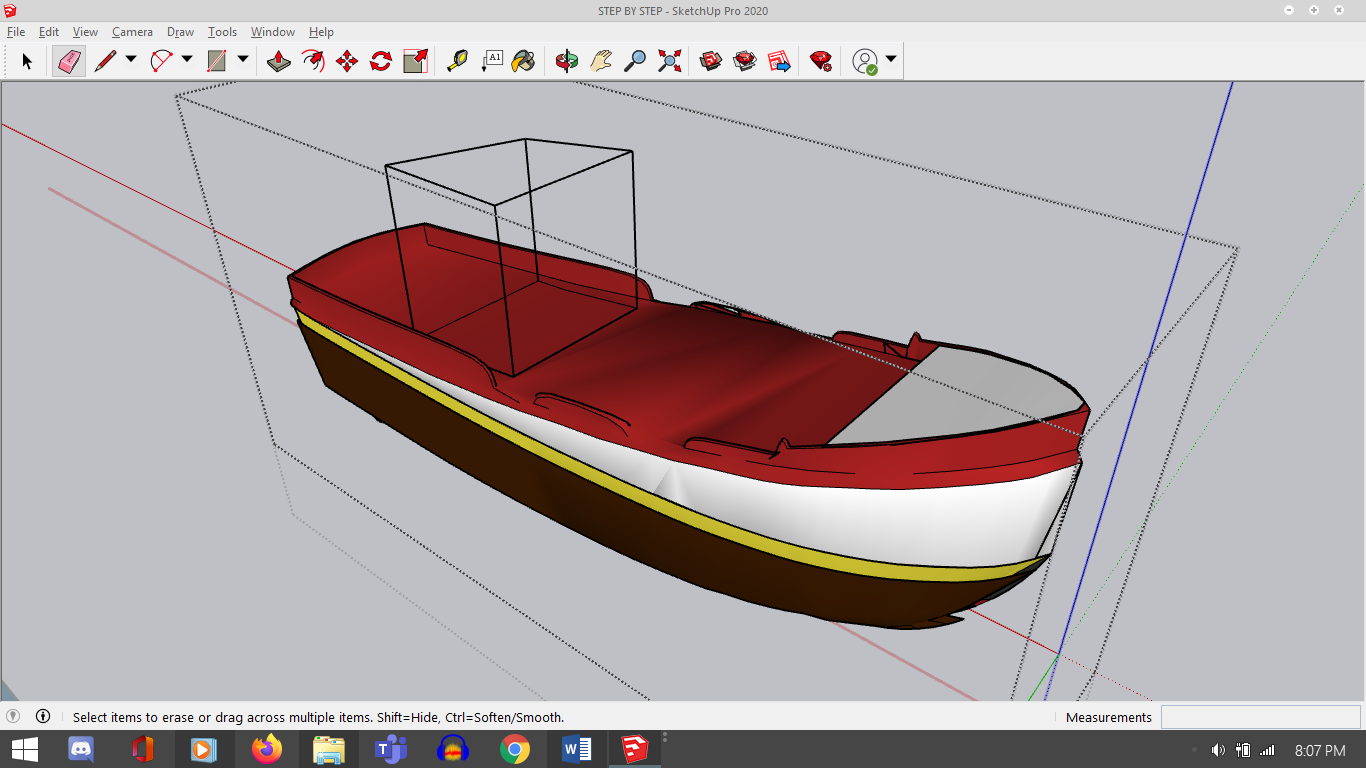Open the Help menu
The width and height of the screenshot is (1366, 768).
click(321, 32)
